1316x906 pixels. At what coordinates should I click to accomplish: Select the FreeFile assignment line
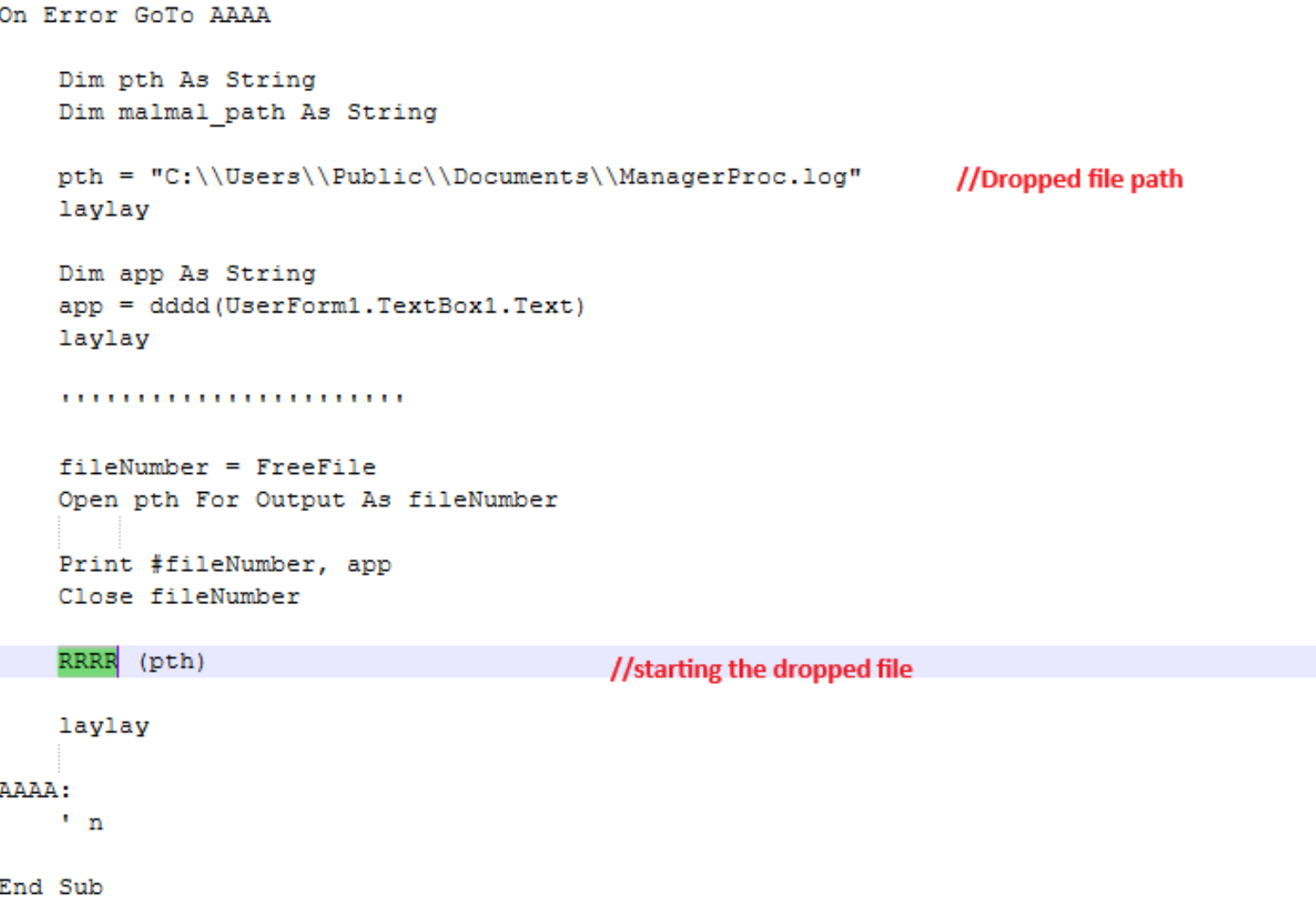[x=217, y=466]
